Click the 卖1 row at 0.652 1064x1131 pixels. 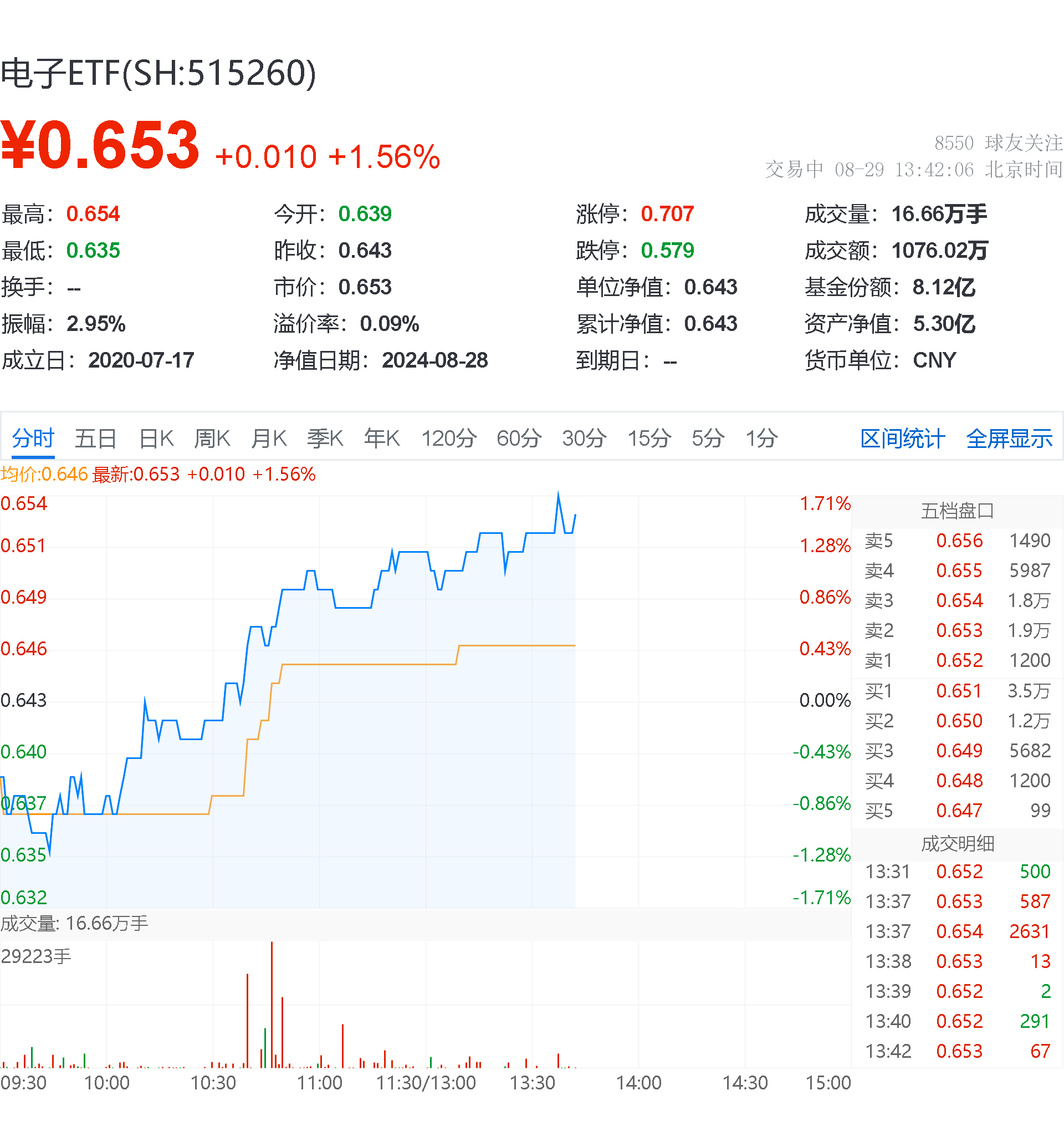958,660
